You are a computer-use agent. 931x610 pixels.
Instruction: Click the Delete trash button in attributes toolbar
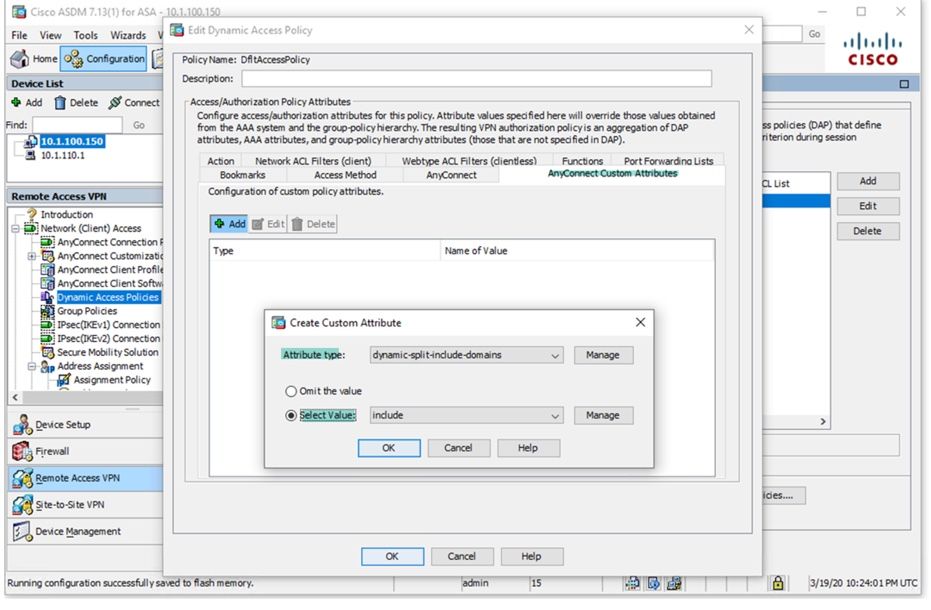click(313, 224)
